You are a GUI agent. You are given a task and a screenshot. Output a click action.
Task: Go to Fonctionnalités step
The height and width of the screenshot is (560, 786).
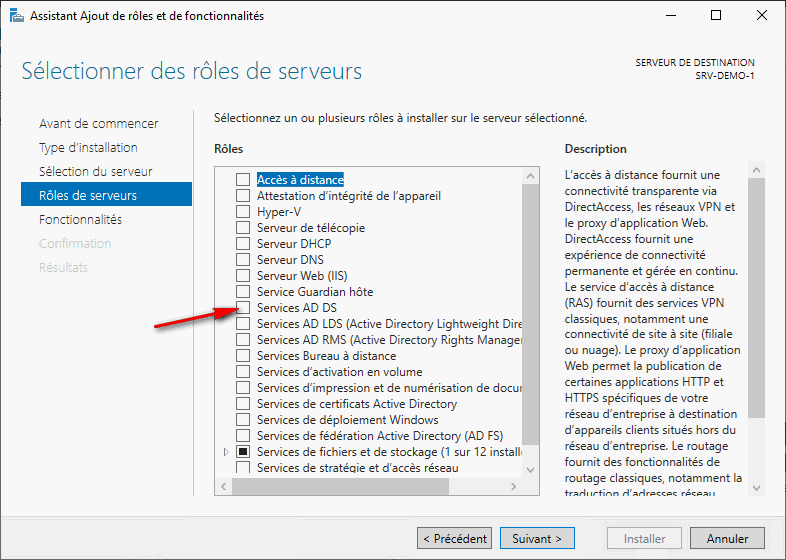pyautogui.click(x=80, y=219)
